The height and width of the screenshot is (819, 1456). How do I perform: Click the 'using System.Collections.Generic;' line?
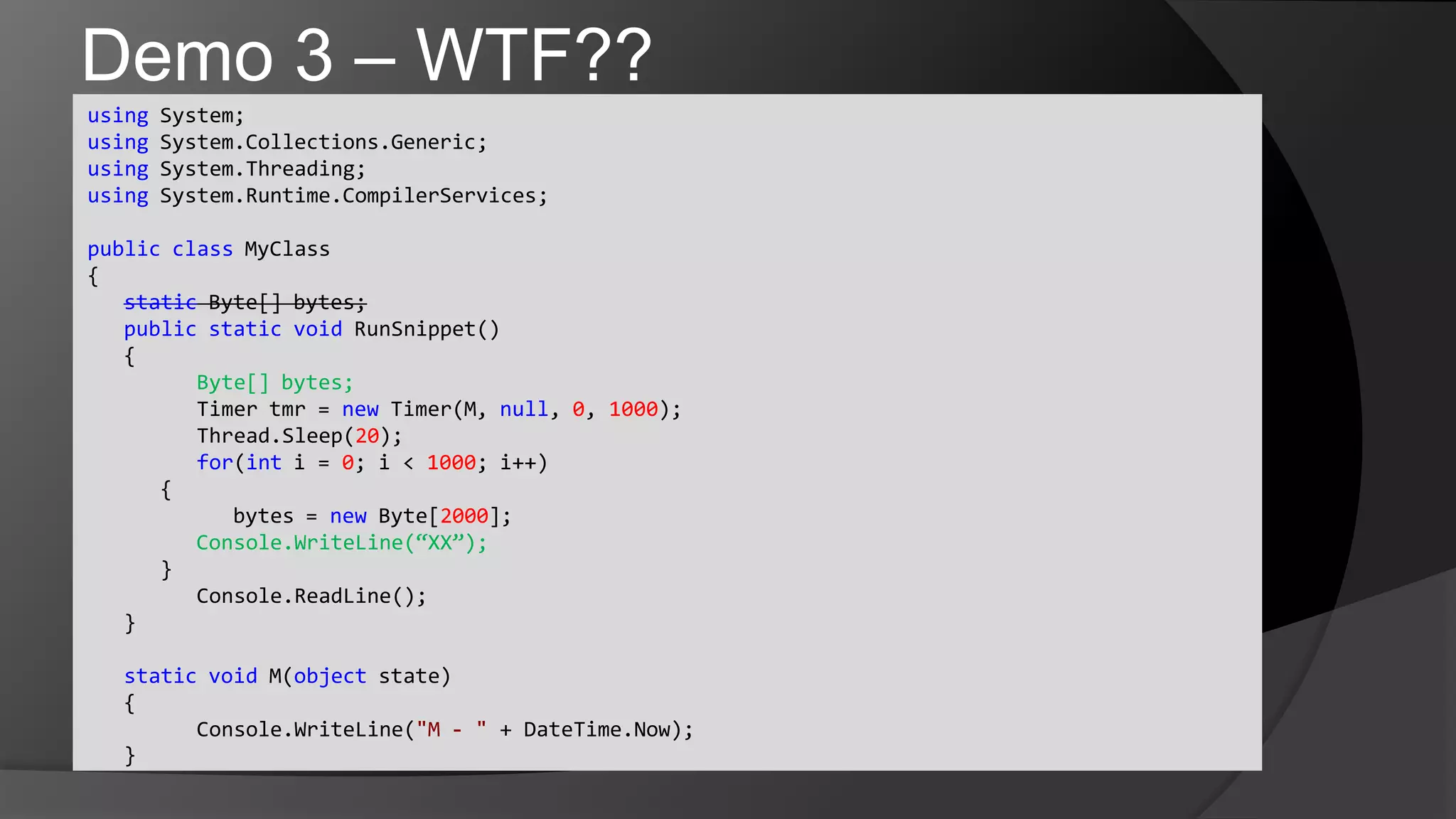(287, 142)
